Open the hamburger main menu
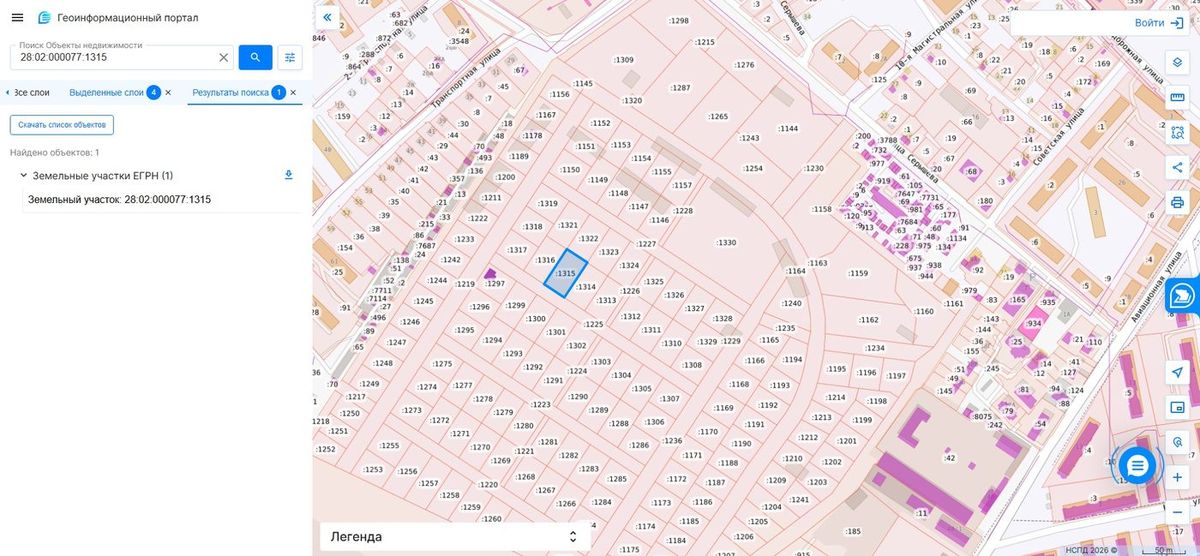 pos(17,18)
